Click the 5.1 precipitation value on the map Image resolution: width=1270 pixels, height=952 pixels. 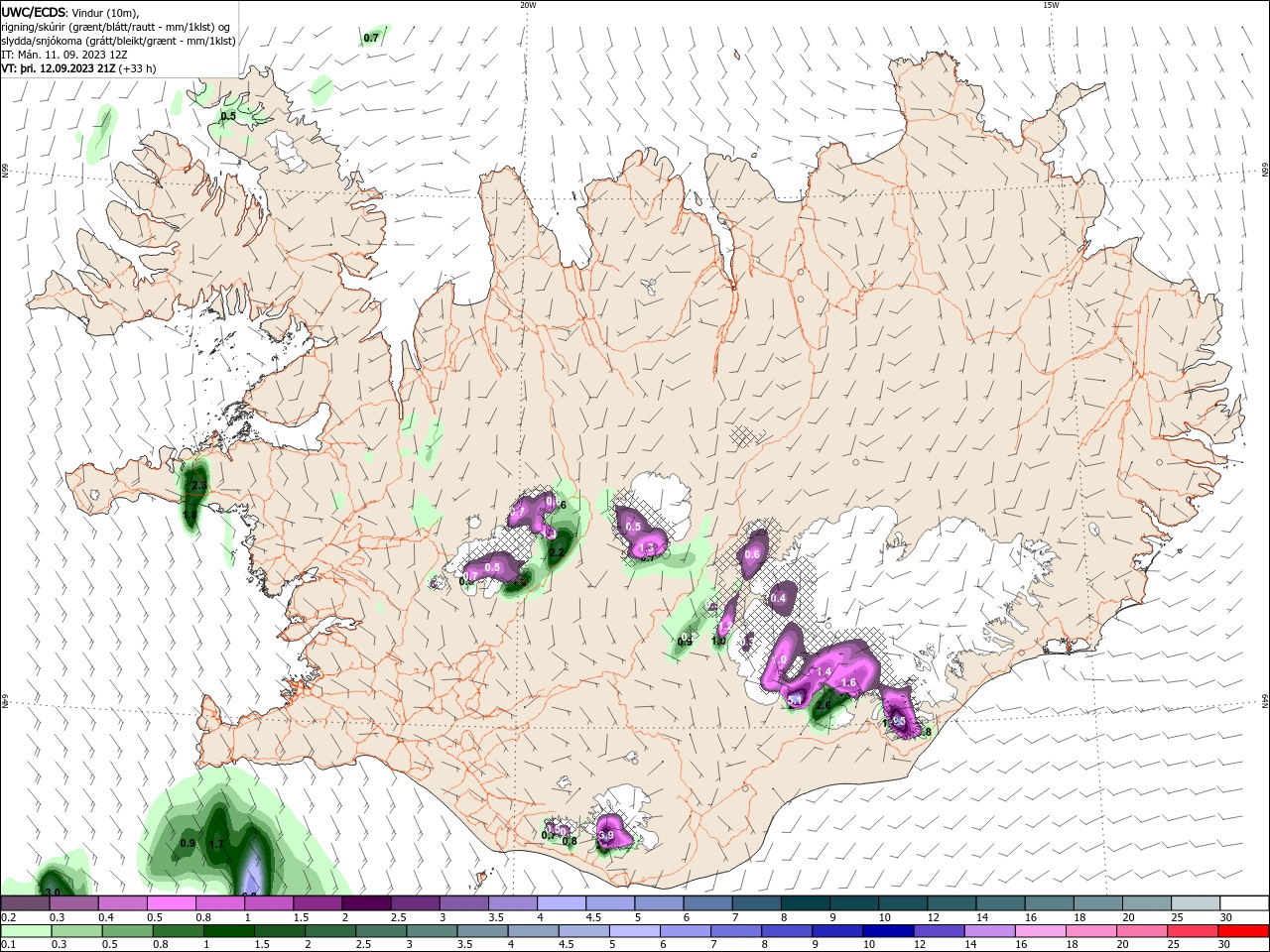point(794,700)
